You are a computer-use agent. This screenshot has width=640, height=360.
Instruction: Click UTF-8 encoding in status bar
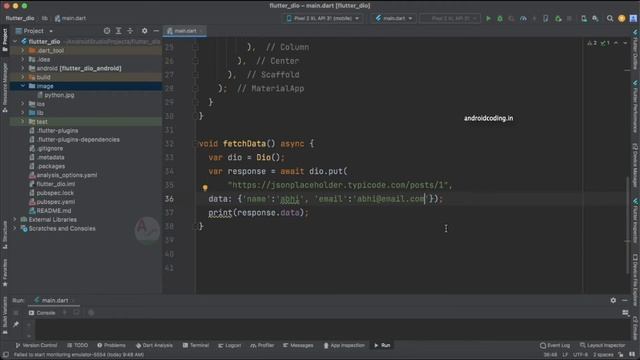[580, 355]
